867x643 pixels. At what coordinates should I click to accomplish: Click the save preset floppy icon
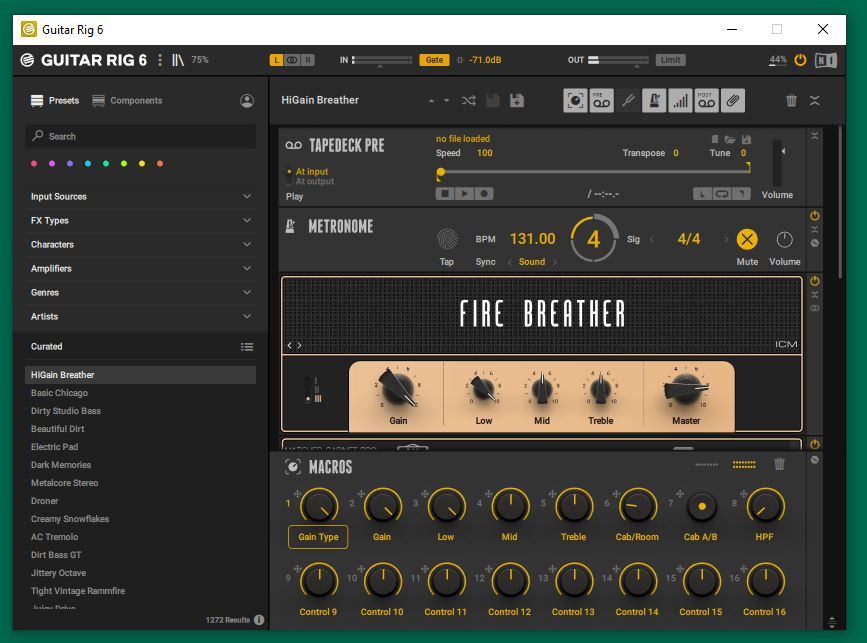click(x=493, y=101)
